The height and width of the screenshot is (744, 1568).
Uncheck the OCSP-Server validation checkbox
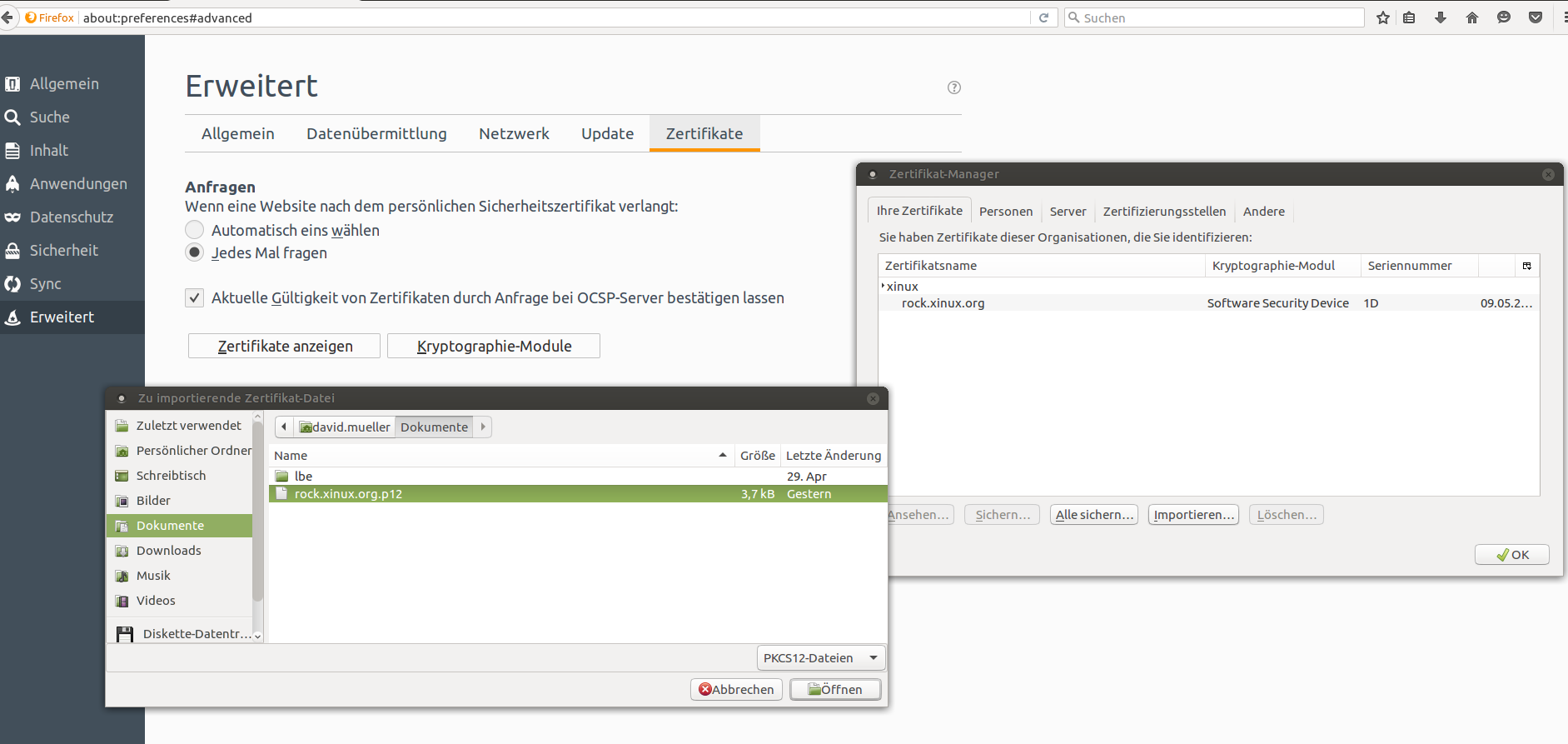click(194, 297)
